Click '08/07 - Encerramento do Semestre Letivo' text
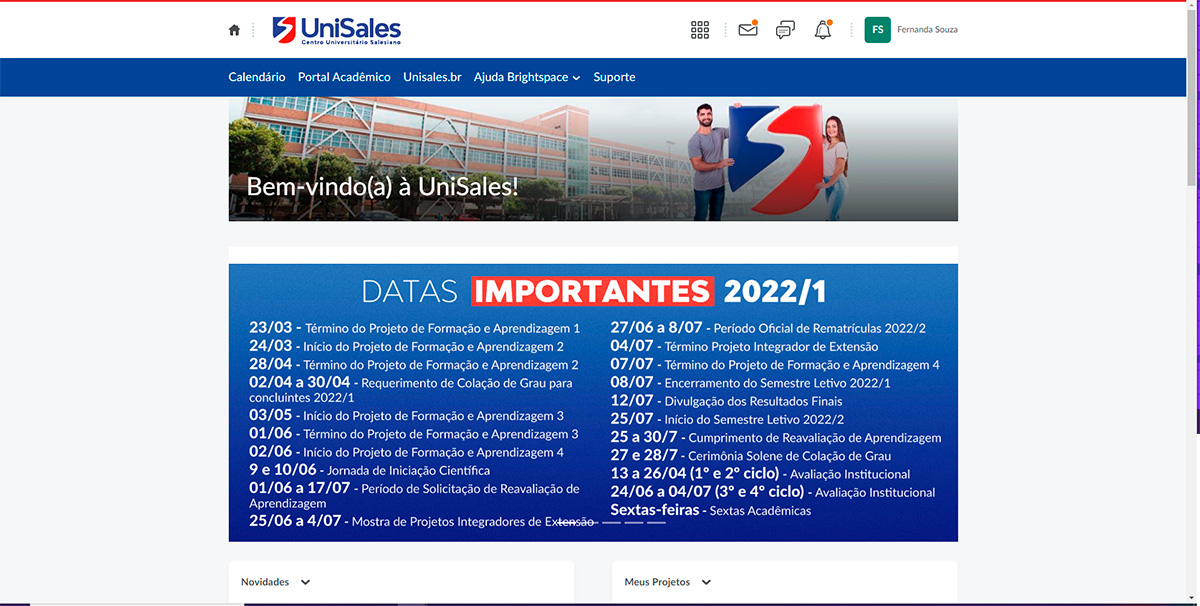This screenshot has width=1200, height=606. pyautogui.click(x=750, y=382)
